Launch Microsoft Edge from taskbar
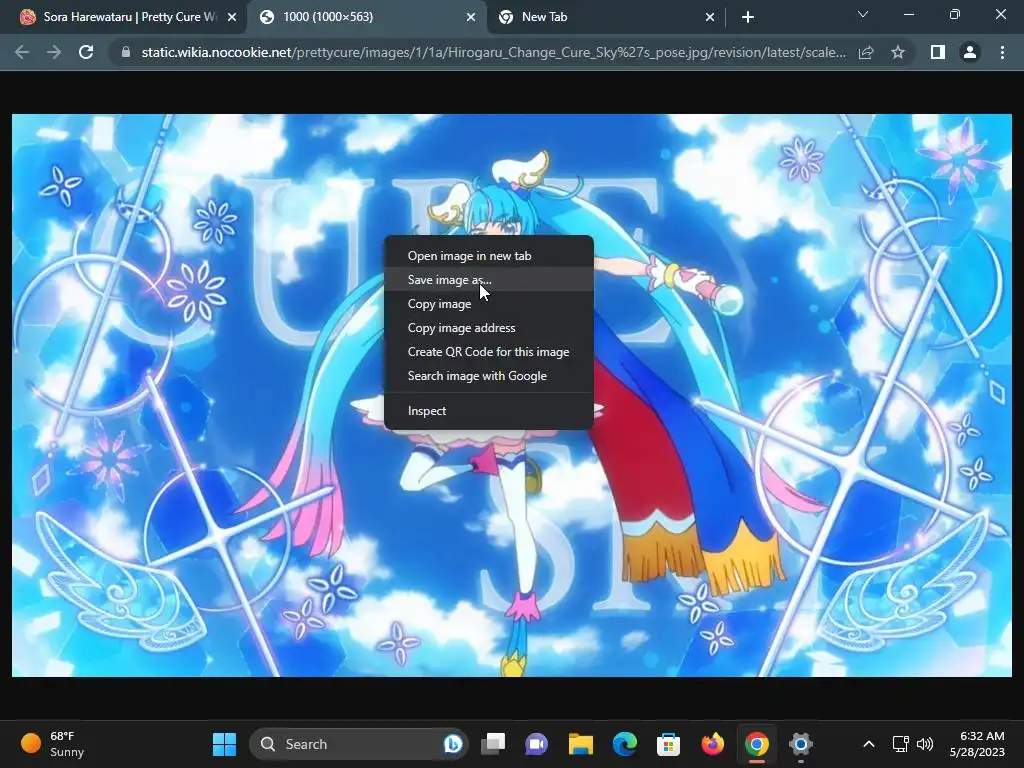Screen dimensions: 1024x768 pyautogui.click(x=624, y=744)
